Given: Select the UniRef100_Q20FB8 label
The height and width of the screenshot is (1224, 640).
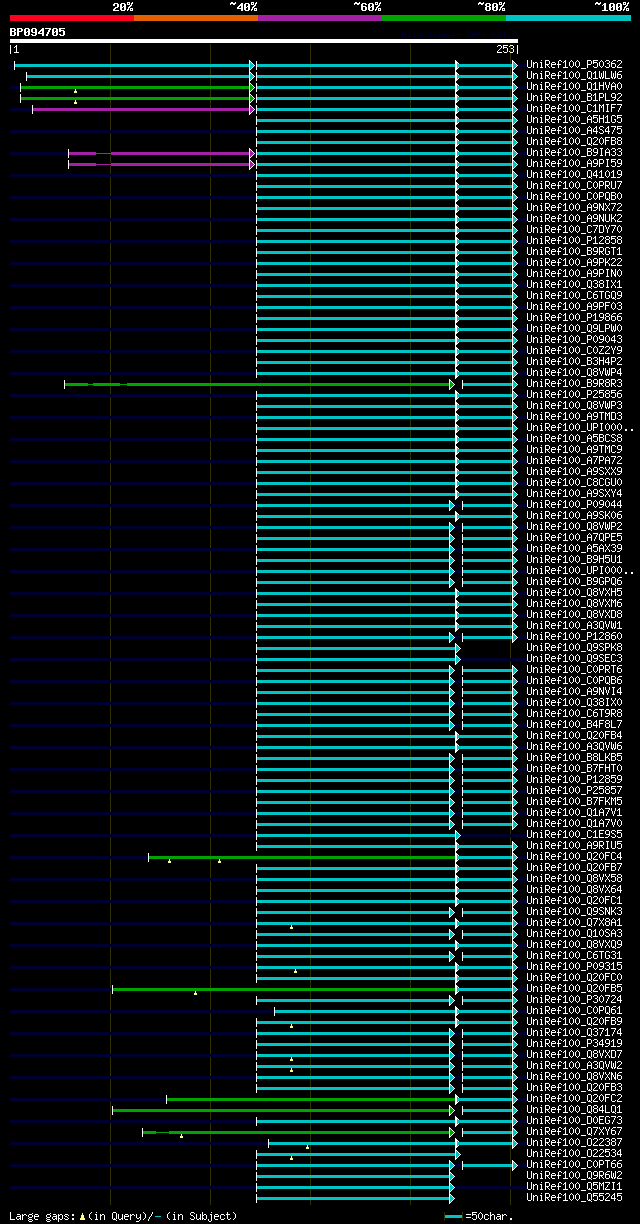Looking at the screenshot, I should [x=574, y=142].
